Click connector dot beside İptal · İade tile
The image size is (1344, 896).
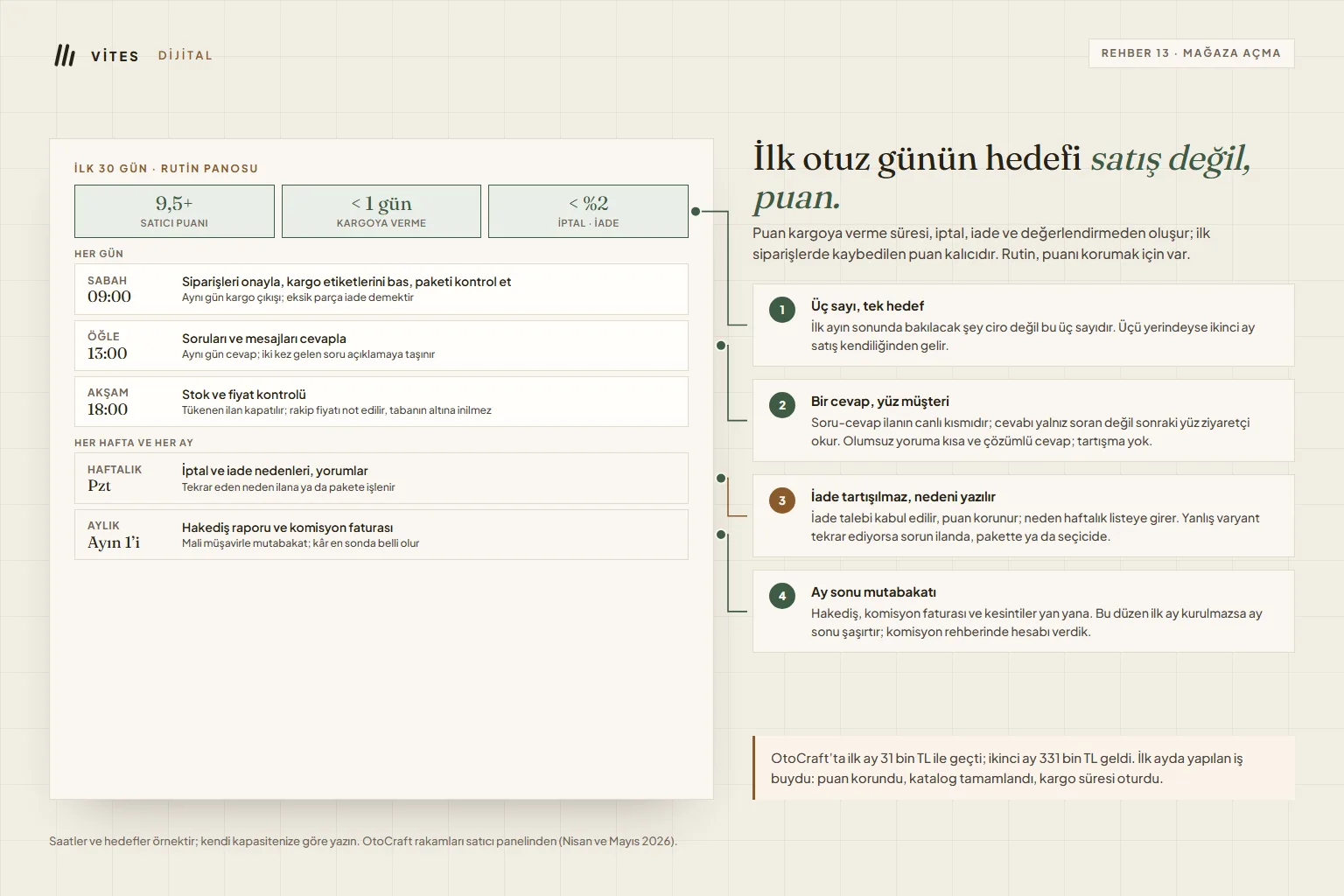[696, 211]
